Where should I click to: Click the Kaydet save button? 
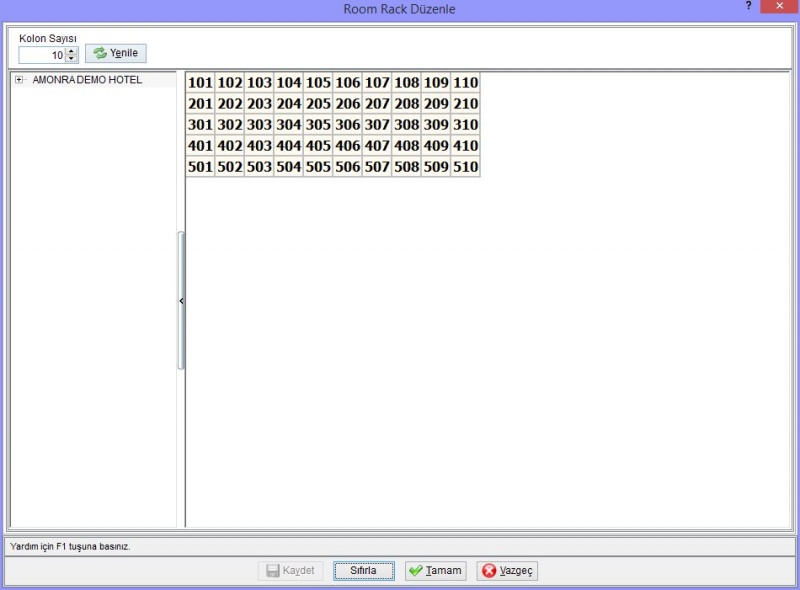291,571
